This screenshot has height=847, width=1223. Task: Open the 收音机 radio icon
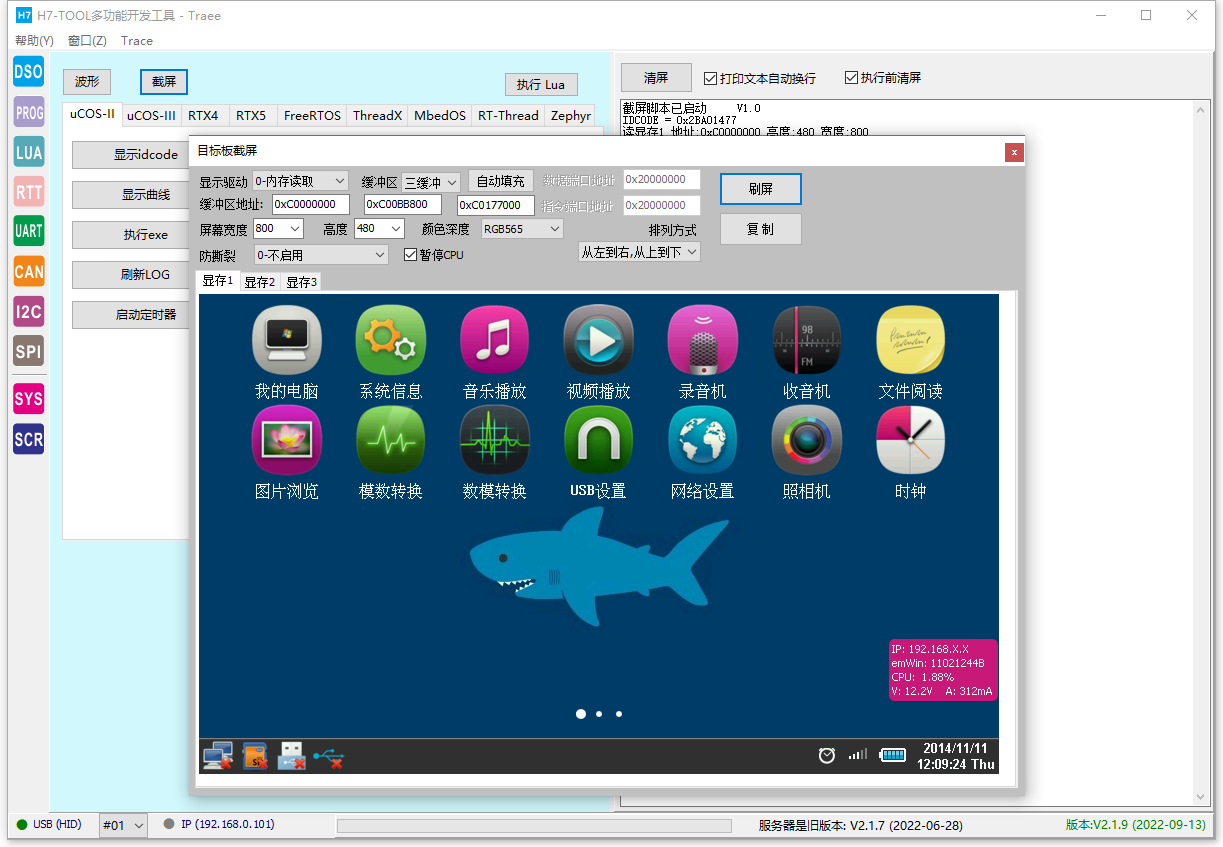(x=807, y=340)
